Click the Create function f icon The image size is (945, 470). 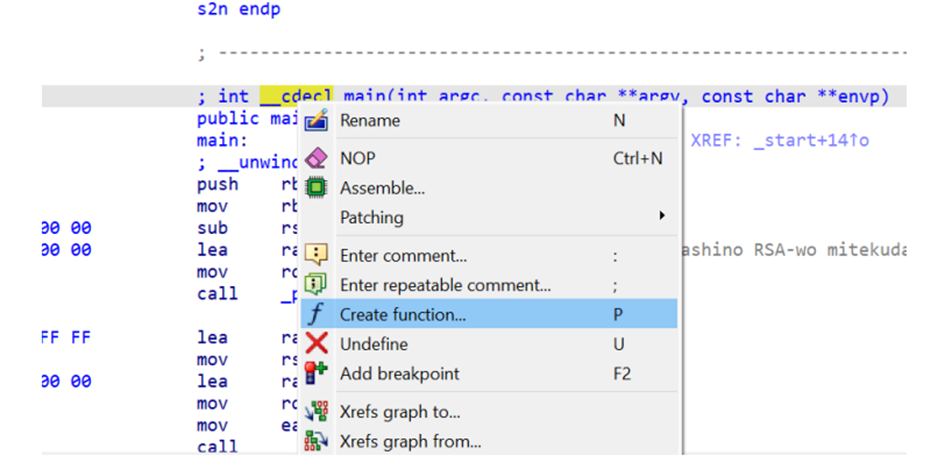click(316, 314)
